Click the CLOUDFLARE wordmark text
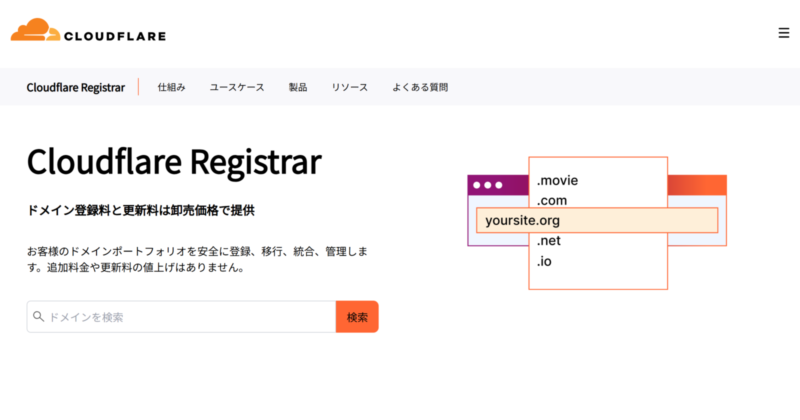Image resolution: width=800 pixels, height=420 pixels. [114, 37]
